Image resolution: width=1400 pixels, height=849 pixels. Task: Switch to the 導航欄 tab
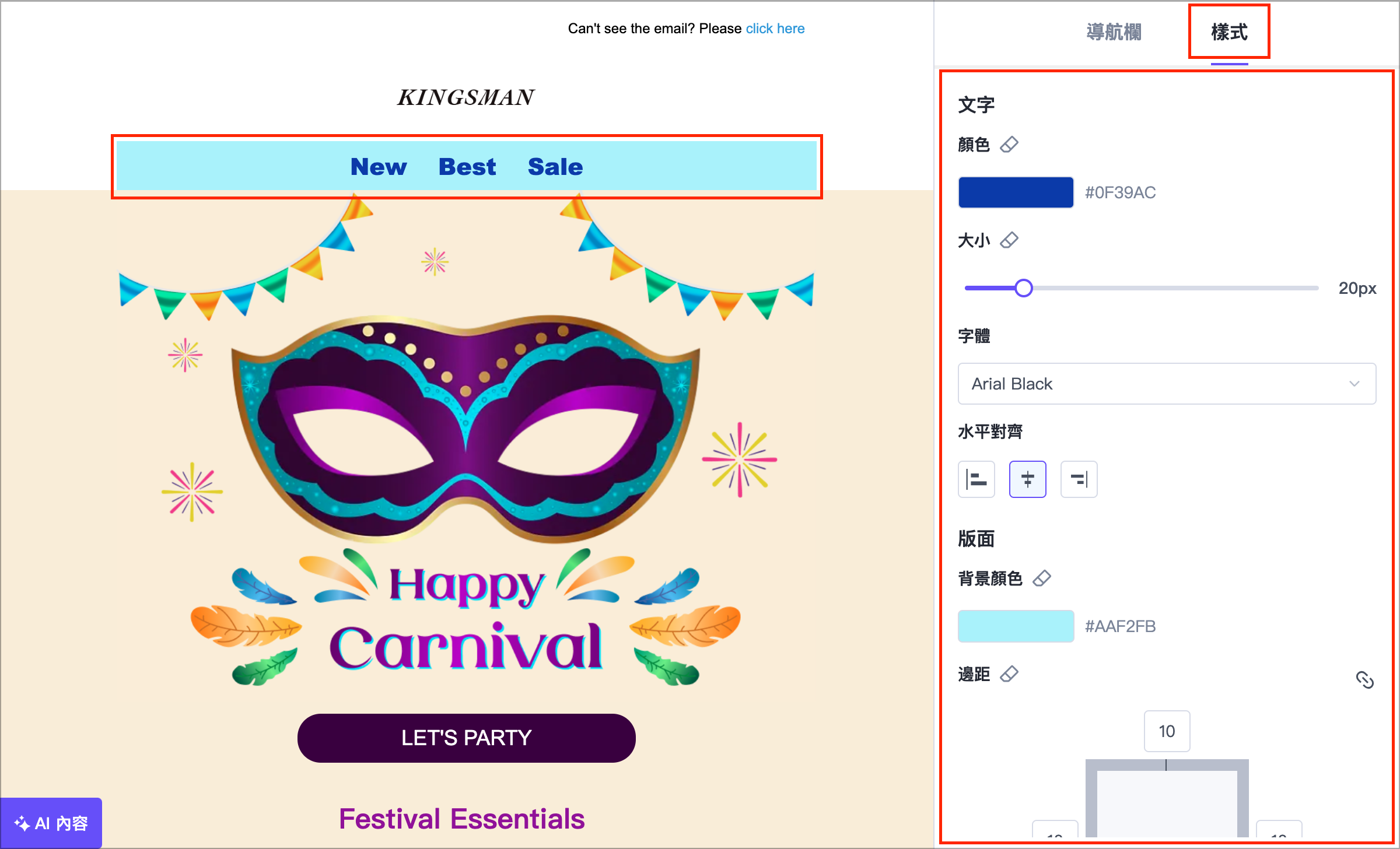(1114, 32)
